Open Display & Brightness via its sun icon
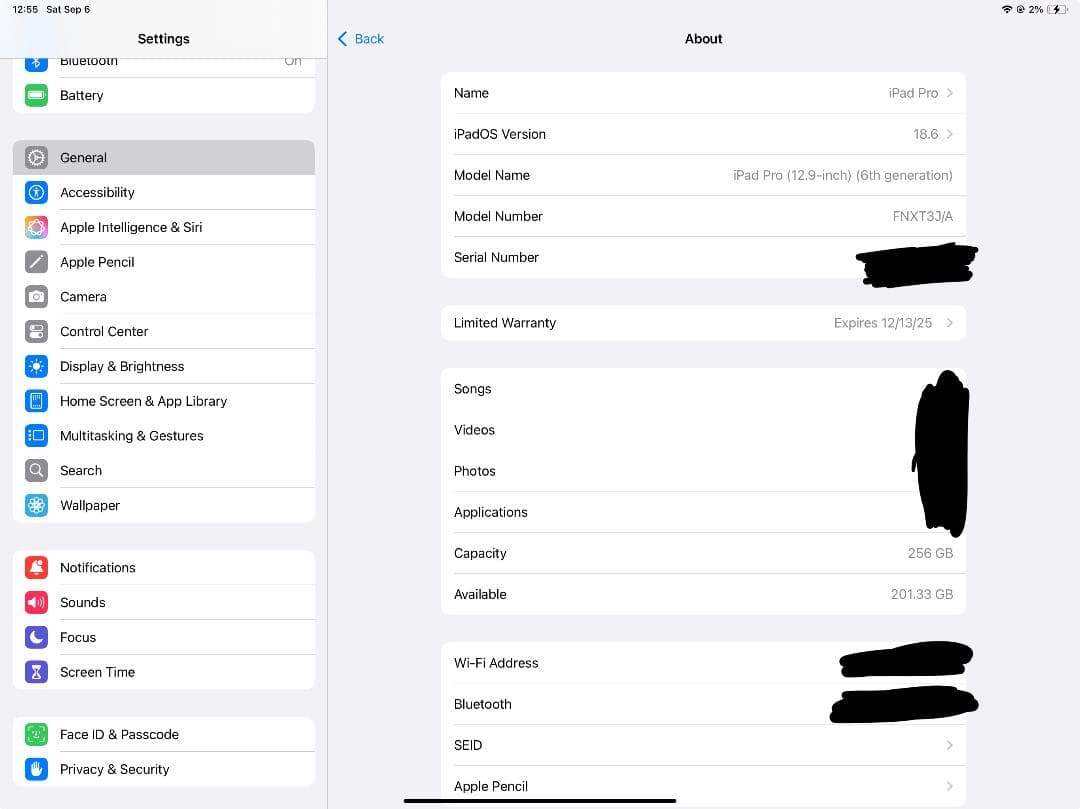The height and width of the screenshot is (809, 1080). [36, 366]
